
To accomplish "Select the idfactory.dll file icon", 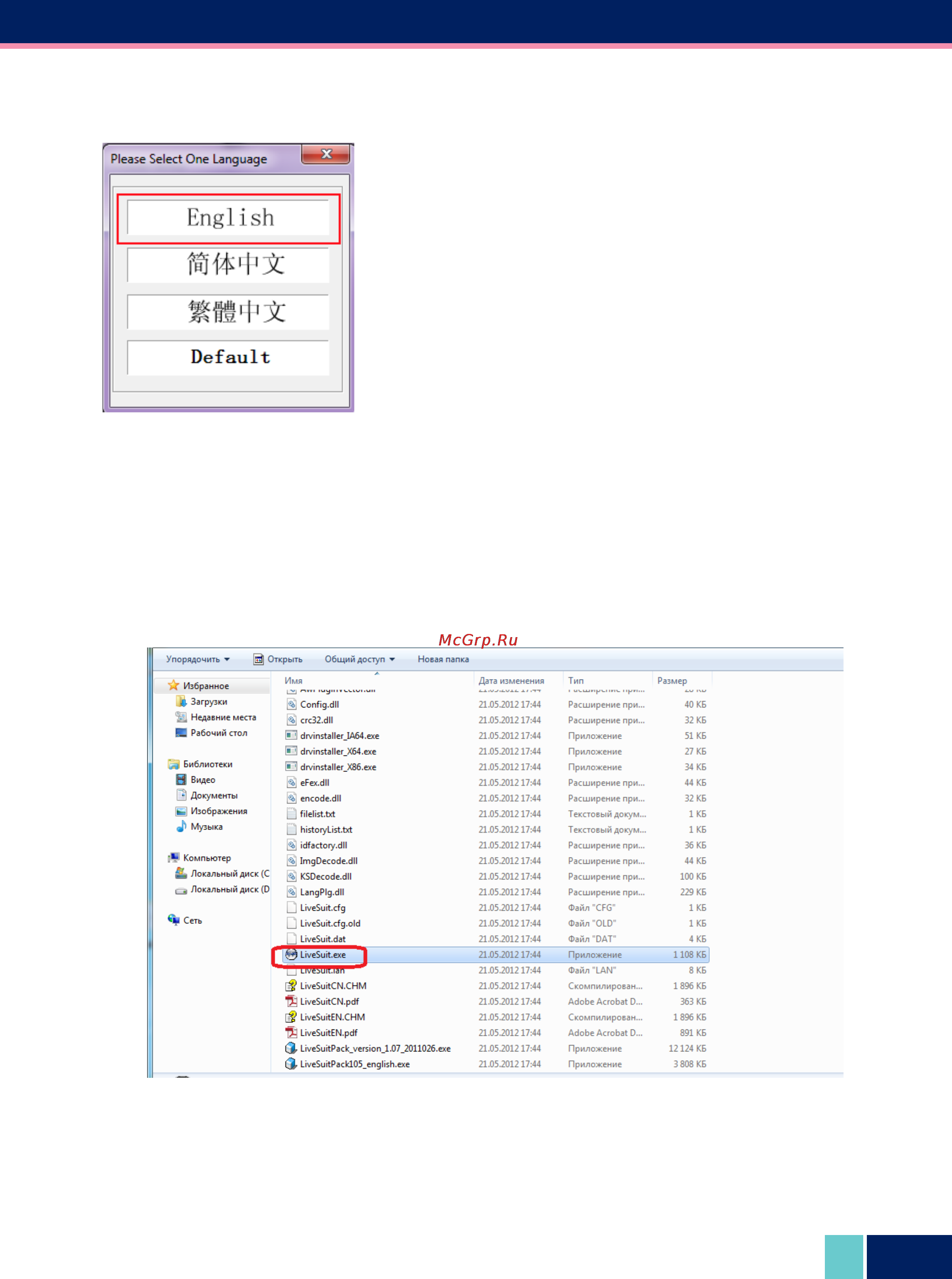I will click(291, 845).
